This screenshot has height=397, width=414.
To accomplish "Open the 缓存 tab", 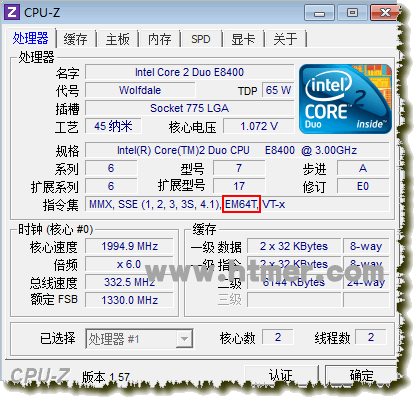I will pos(76,39).
